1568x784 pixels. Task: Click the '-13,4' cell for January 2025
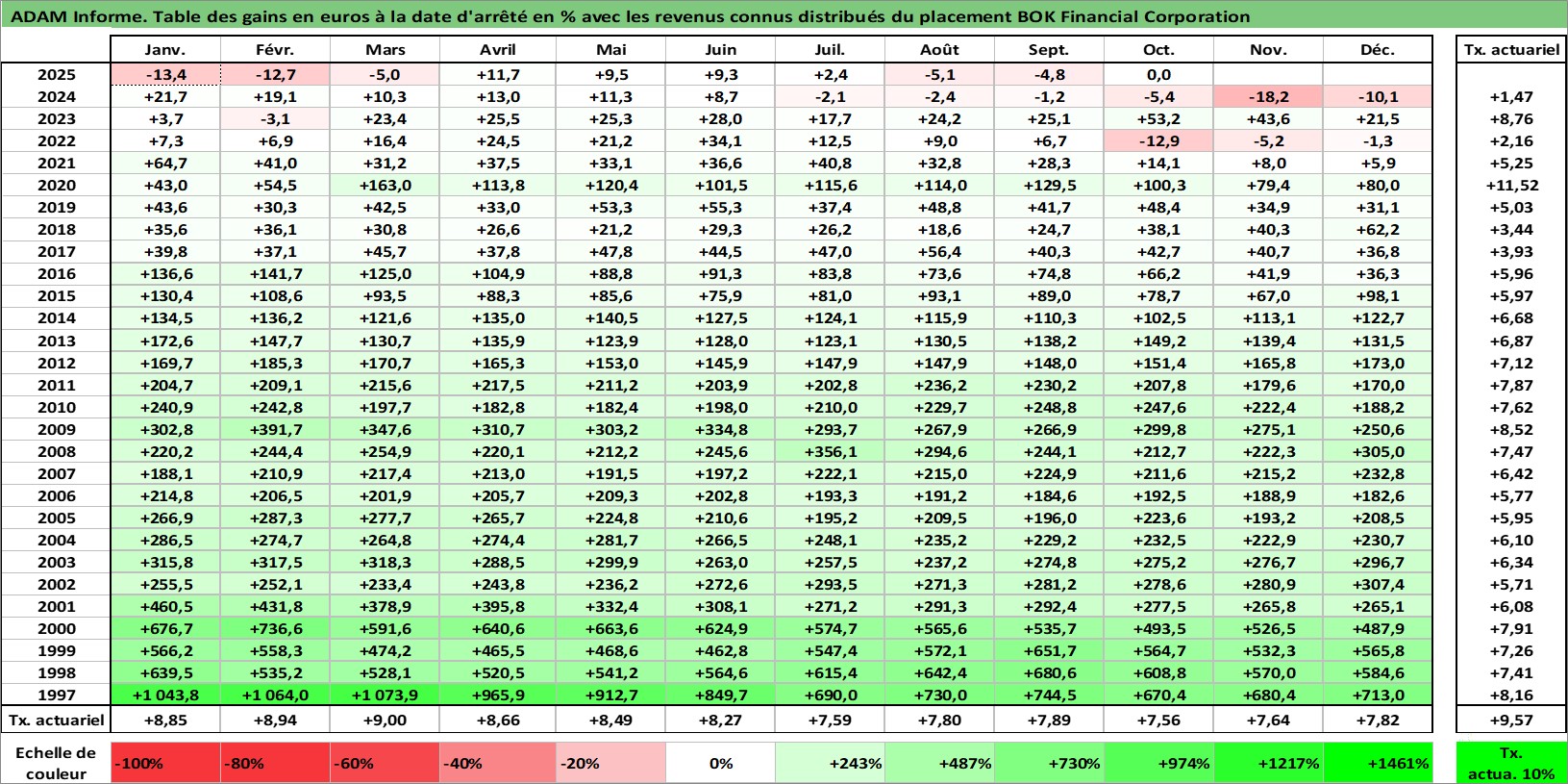pos(165,75)
